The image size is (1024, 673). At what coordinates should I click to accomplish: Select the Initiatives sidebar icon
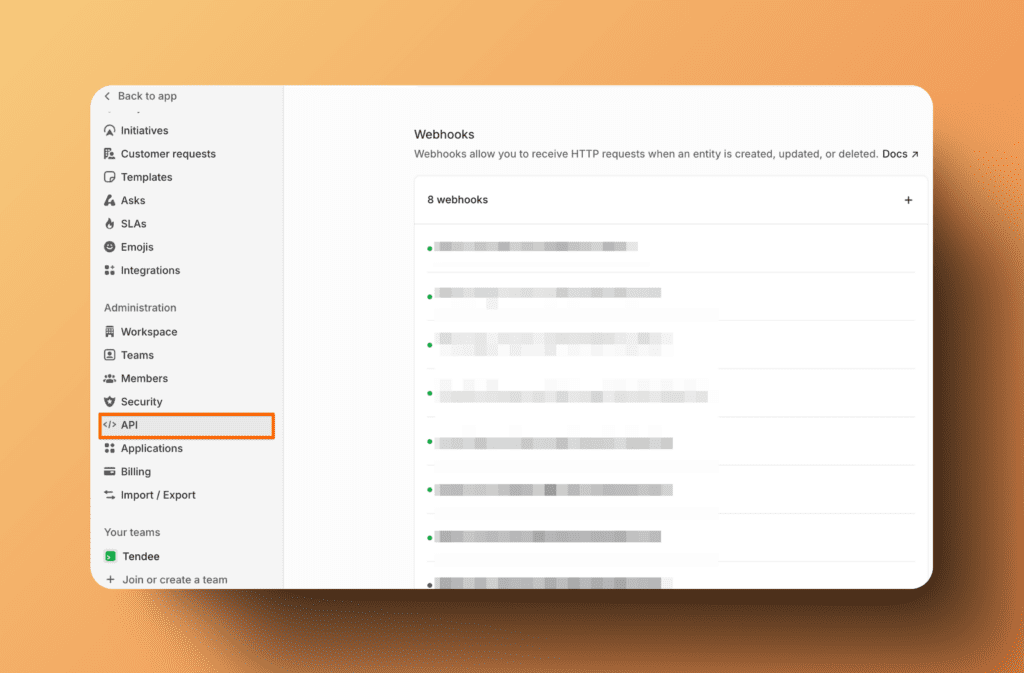(x=110, y=130)
